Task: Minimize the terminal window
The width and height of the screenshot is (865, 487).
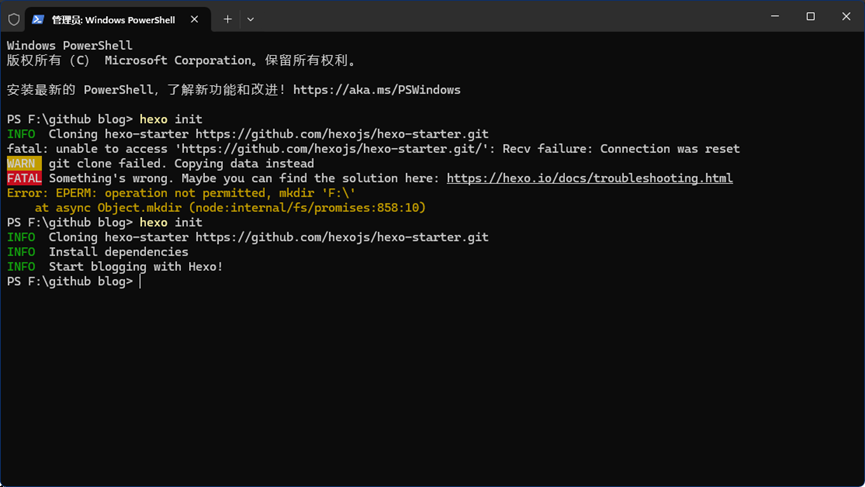Action: (775, 17)
